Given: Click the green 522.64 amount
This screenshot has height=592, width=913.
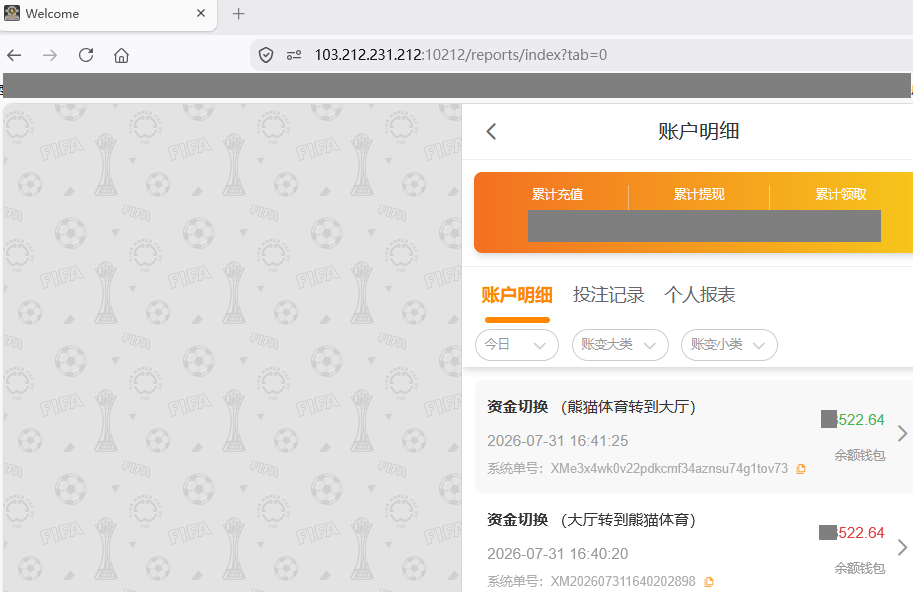Looking at the screenshot, I should (x=860, y=420).
